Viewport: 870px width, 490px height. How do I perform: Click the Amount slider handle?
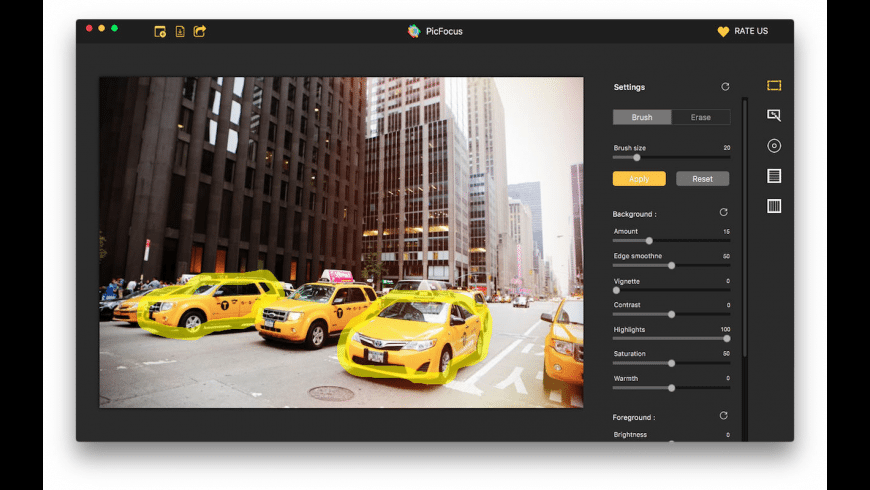click(649, 241)
